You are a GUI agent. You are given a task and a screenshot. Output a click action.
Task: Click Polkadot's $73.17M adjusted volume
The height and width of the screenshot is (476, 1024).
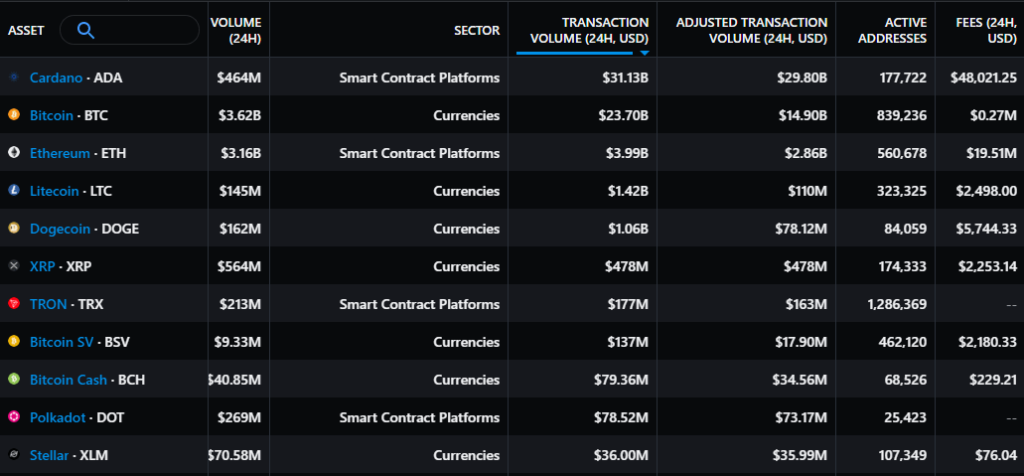coord(801,418)
